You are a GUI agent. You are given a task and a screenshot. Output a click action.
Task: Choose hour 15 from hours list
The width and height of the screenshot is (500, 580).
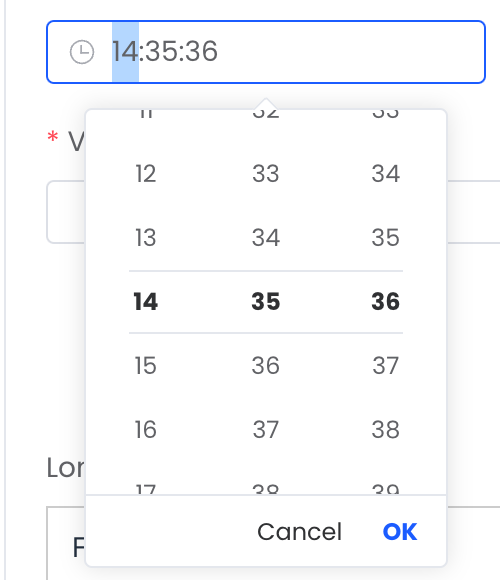[x=146, y=365]
